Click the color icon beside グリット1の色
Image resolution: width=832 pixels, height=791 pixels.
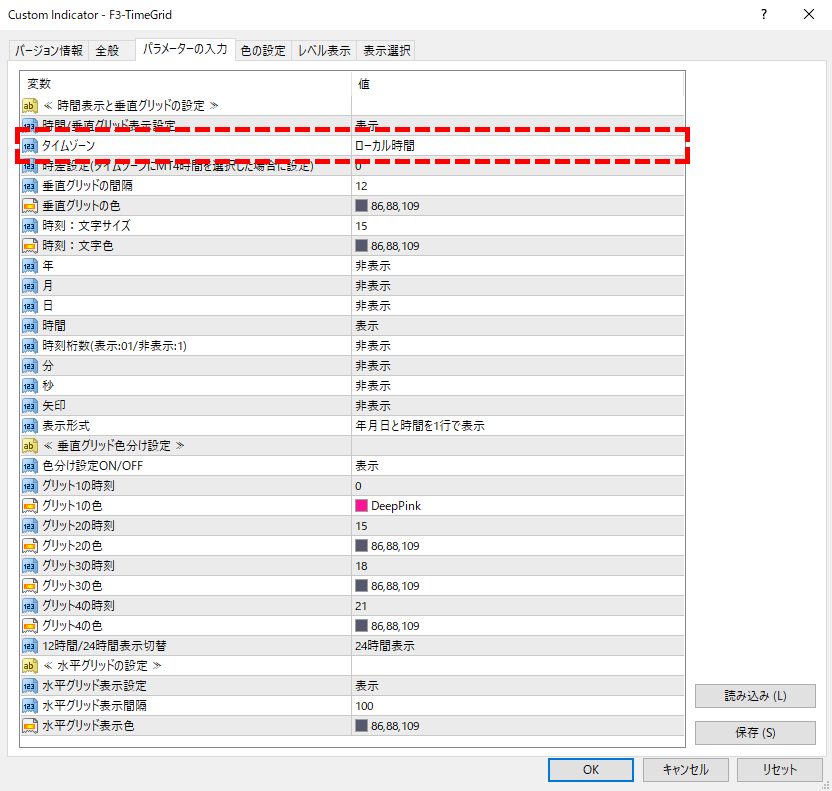(29, 506)
